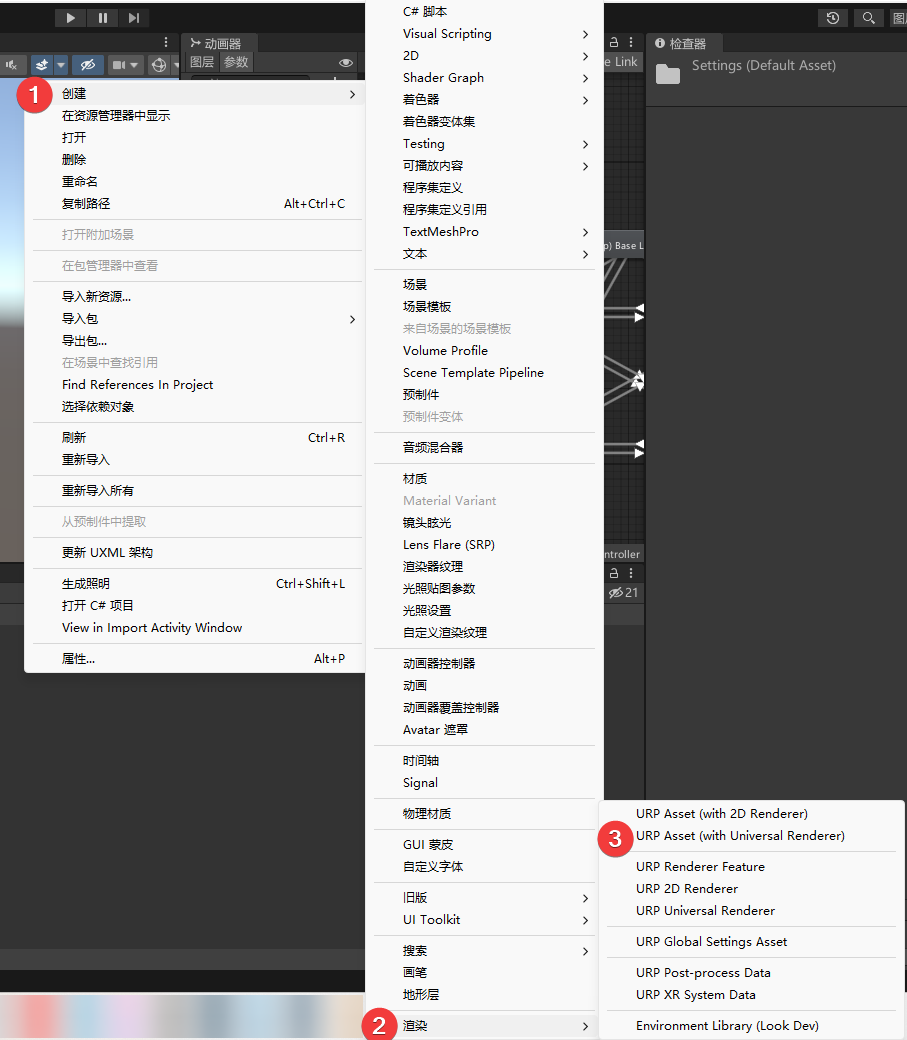Click the Pause button
The width and height of the screenshot is (907, 1040).
[102, 17]
